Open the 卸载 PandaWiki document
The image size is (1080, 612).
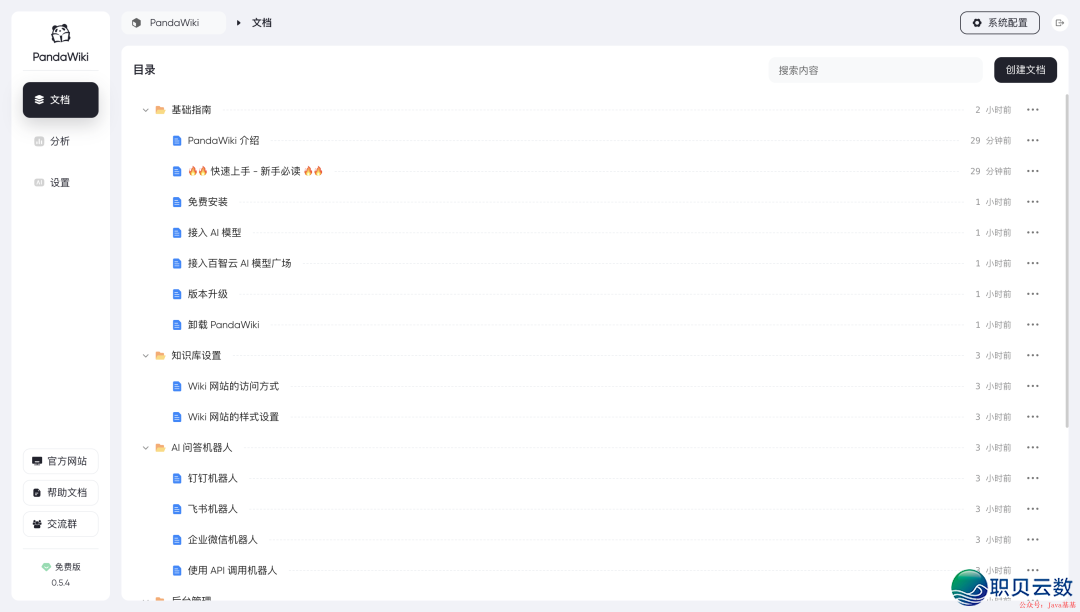click(x=223, y=325)
